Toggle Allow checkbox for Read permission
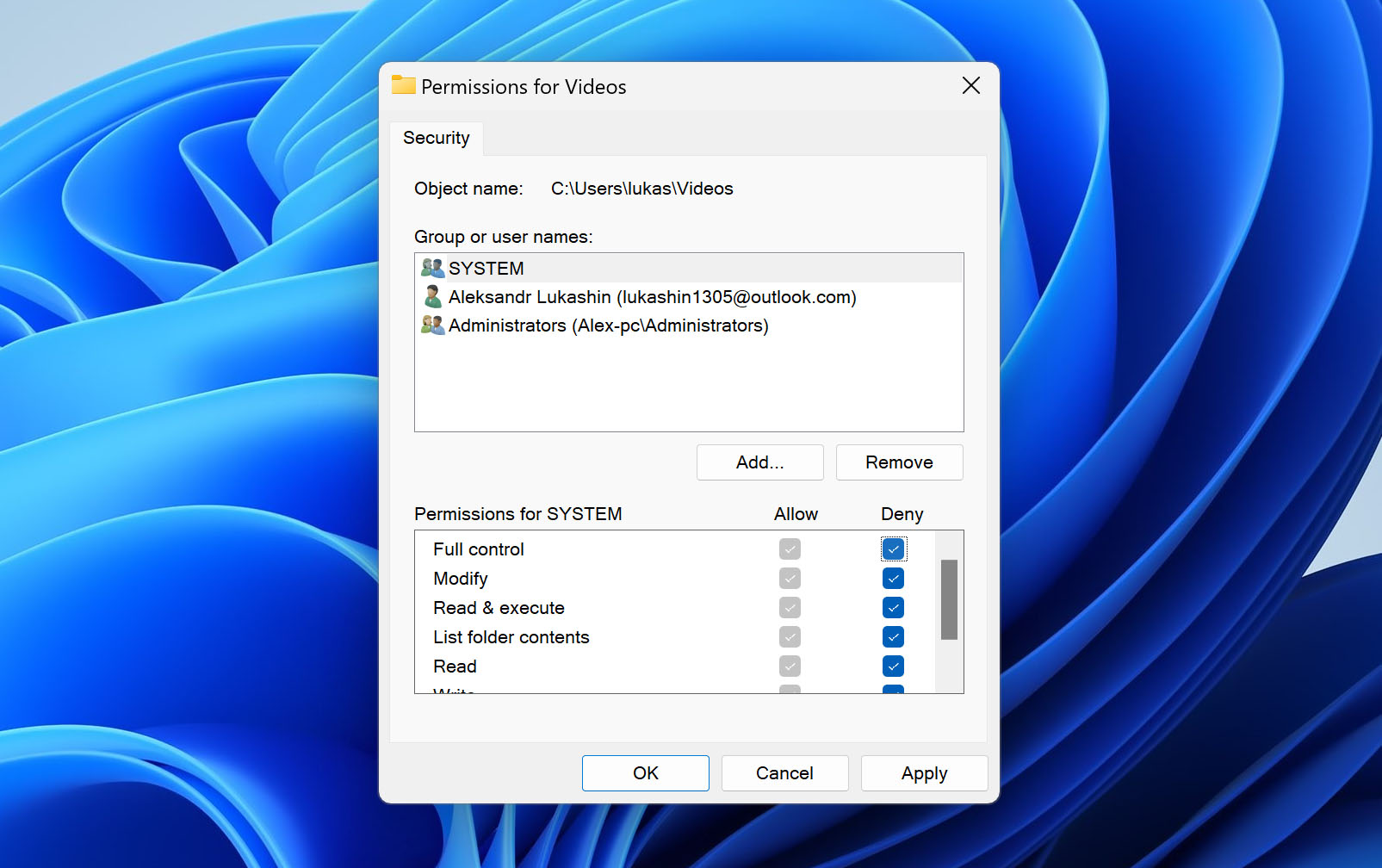This screenshot has width=1382, height=868. pos(790,666)
